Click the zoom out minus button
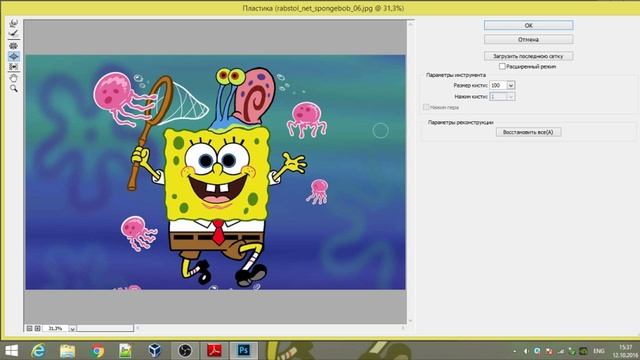The height and width of the screenshot is (360, 640). point(29,328)
